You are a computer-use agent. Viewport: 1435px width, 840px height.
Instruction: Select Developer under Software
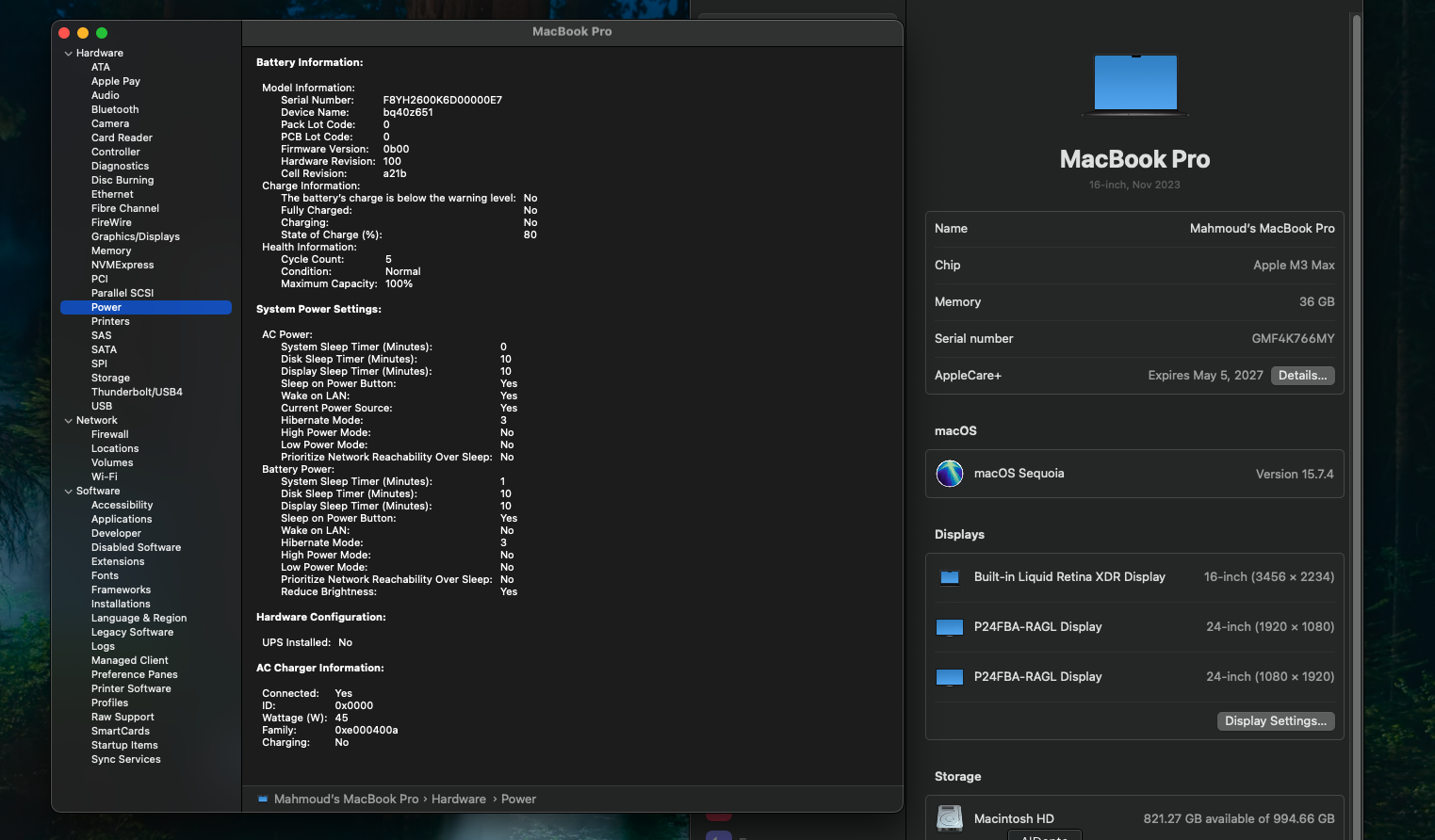pyautogui.click(x=116, y=534)
